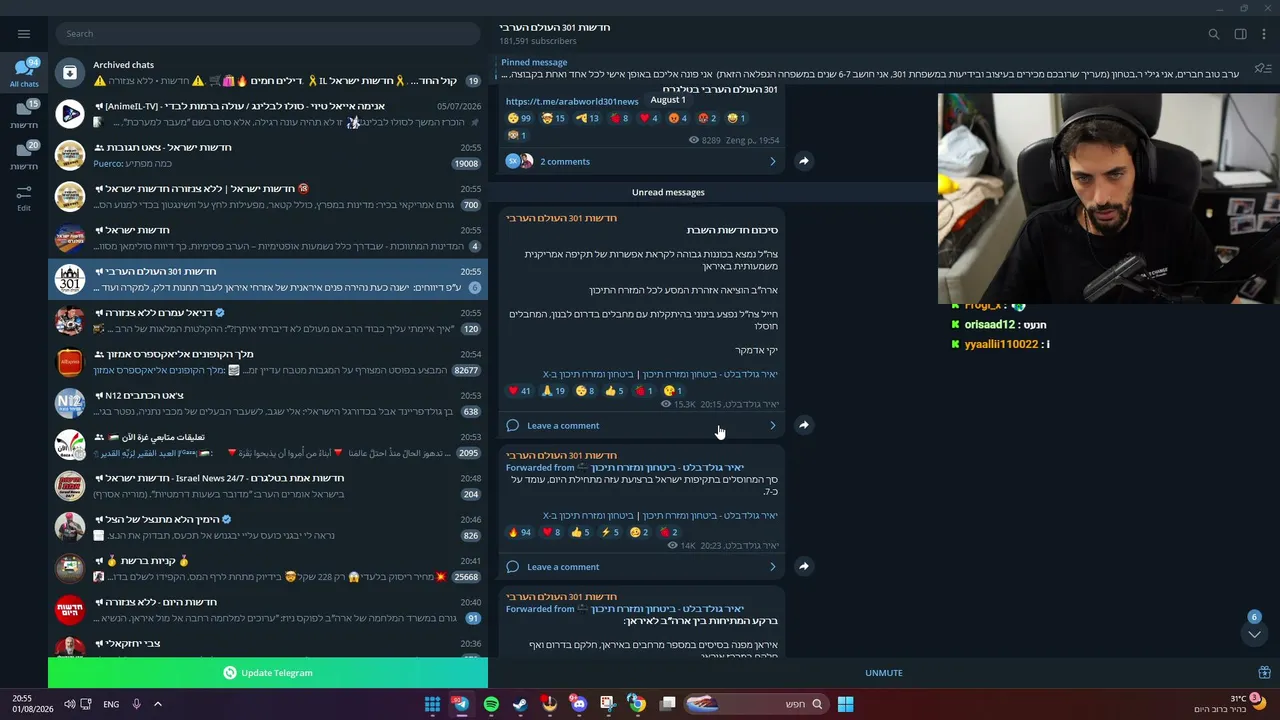This screenshot has height=720, width=1280.
Task: Click Edit folders in the sidebar
Action: (x=24, y=196)
